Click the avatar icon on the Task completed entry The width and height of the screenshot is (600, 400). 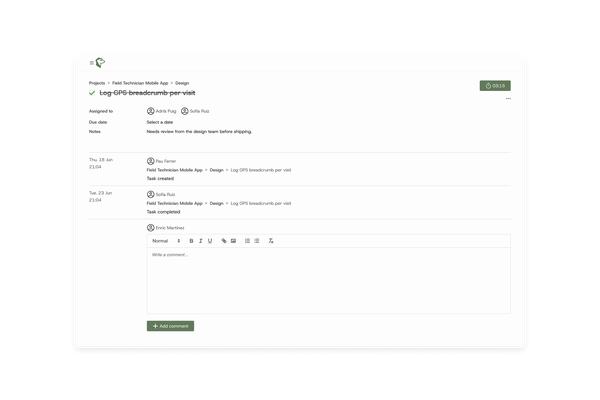[150, 194]
